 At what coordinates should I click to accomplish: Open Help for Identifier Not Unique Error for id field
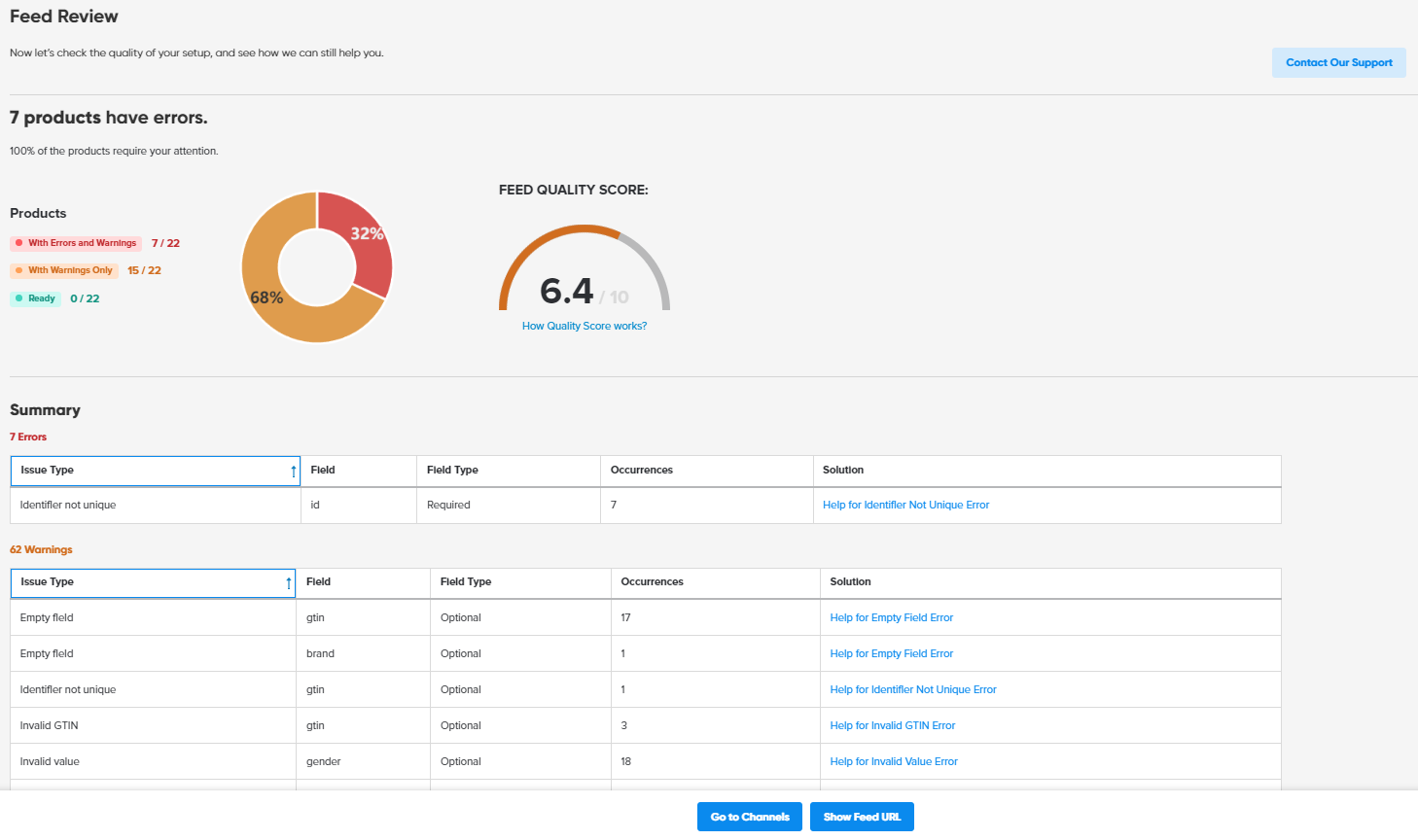point(905,505)
